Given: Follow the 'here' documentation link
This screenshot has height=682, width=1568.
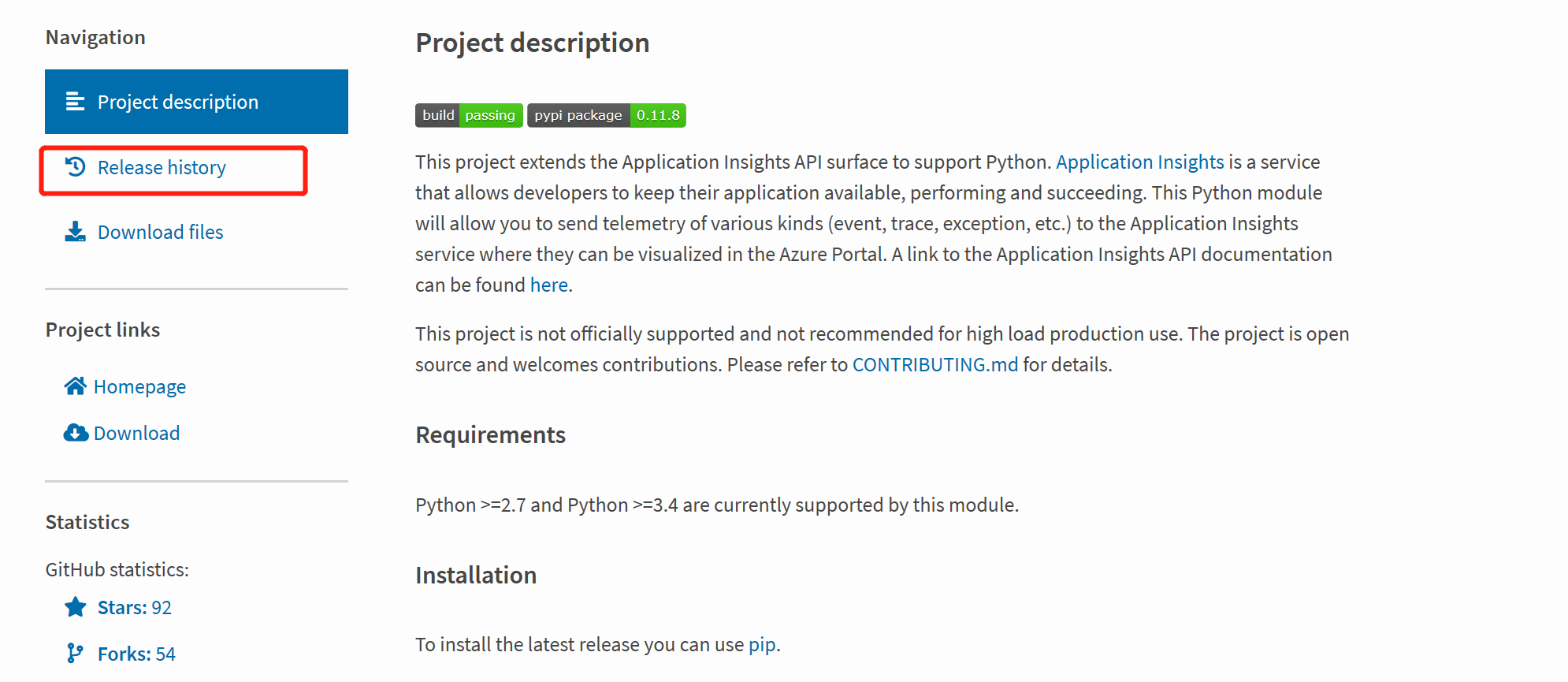Looking at the screenshot, I should [x=549, y=285].
